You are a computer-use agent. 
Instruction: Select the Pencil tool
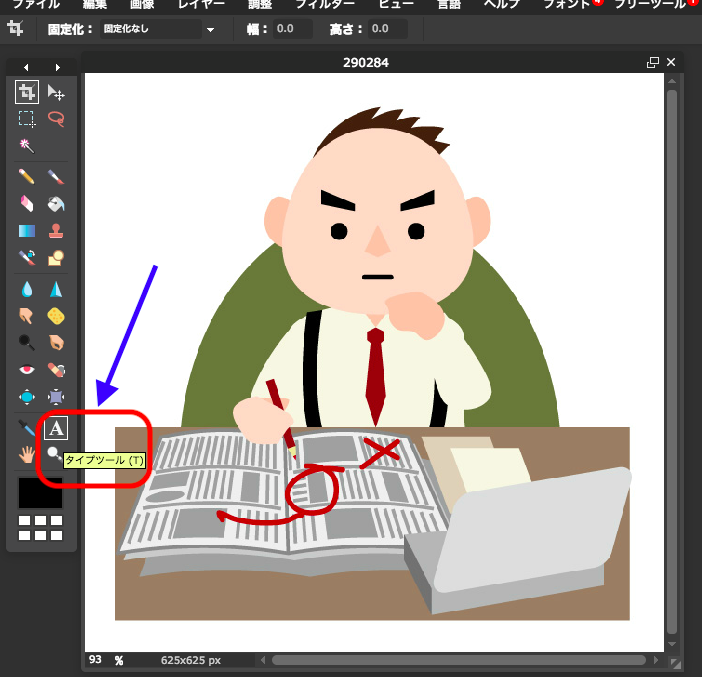[27, 177]
